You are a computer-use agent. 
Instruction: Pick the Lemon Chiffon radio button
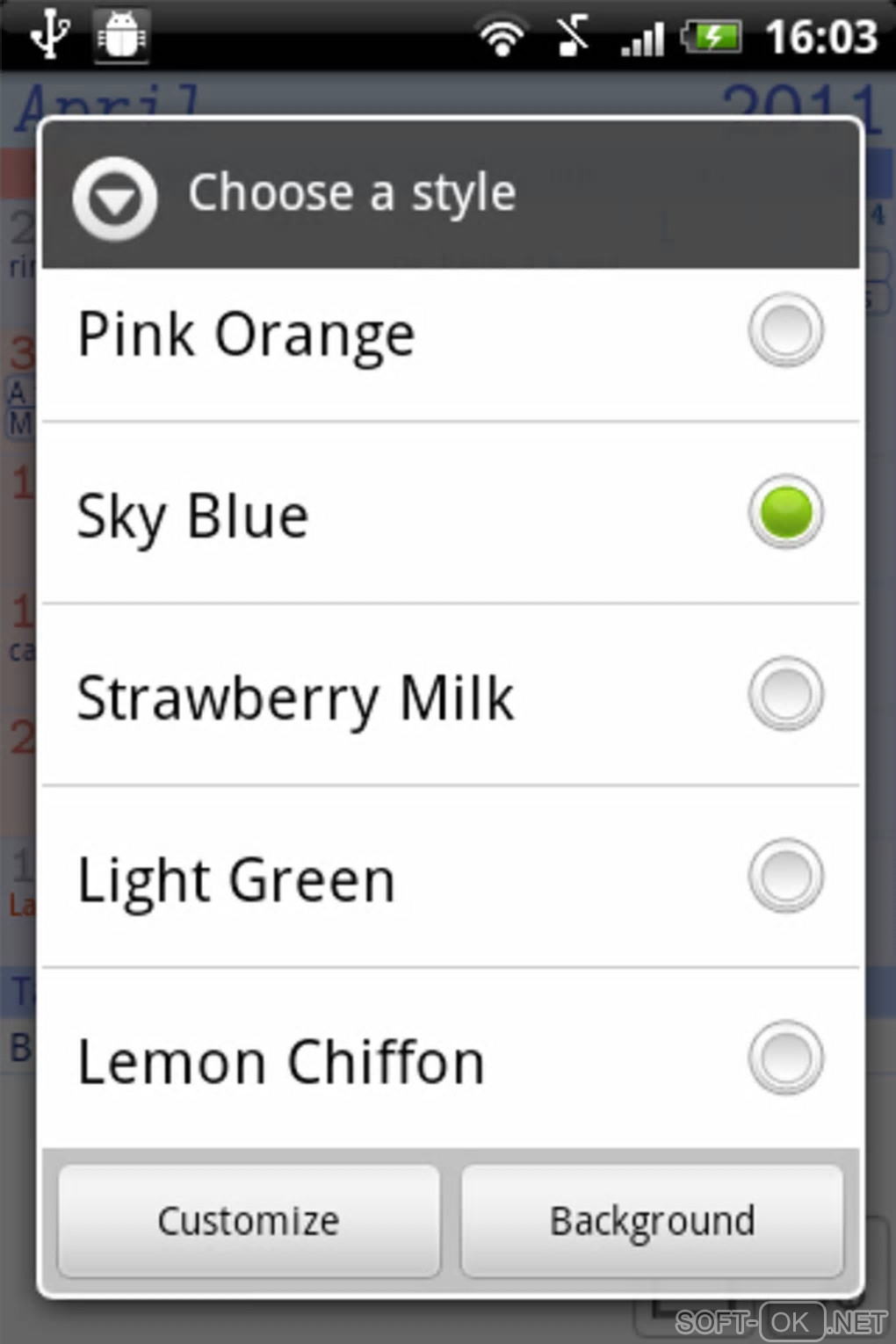785,1058
